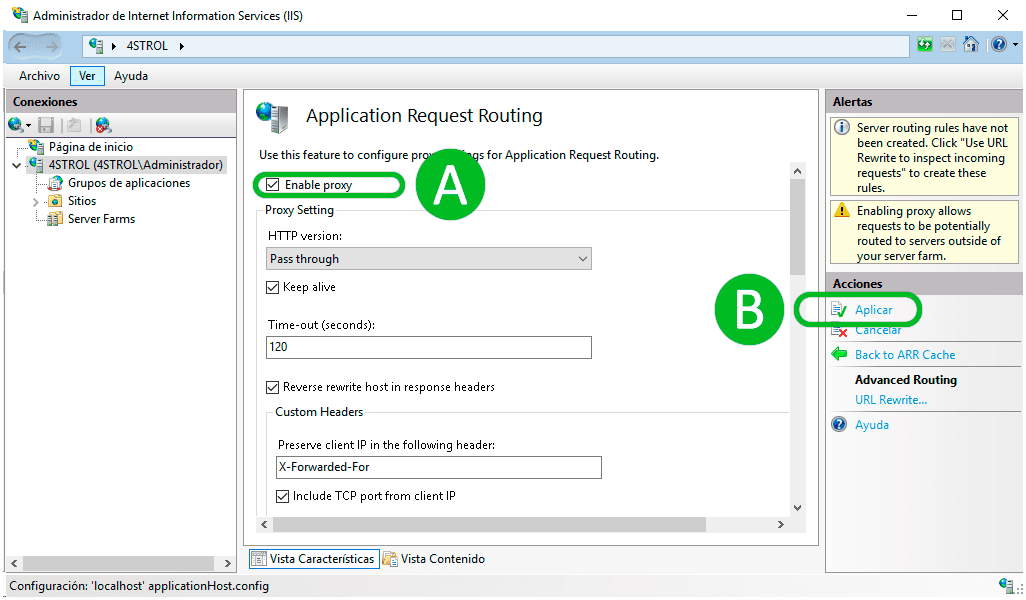The width and height of the screenshot is (1026, 600).
Task: Collapse the 4STROL server node
Action: click(16, 166)
